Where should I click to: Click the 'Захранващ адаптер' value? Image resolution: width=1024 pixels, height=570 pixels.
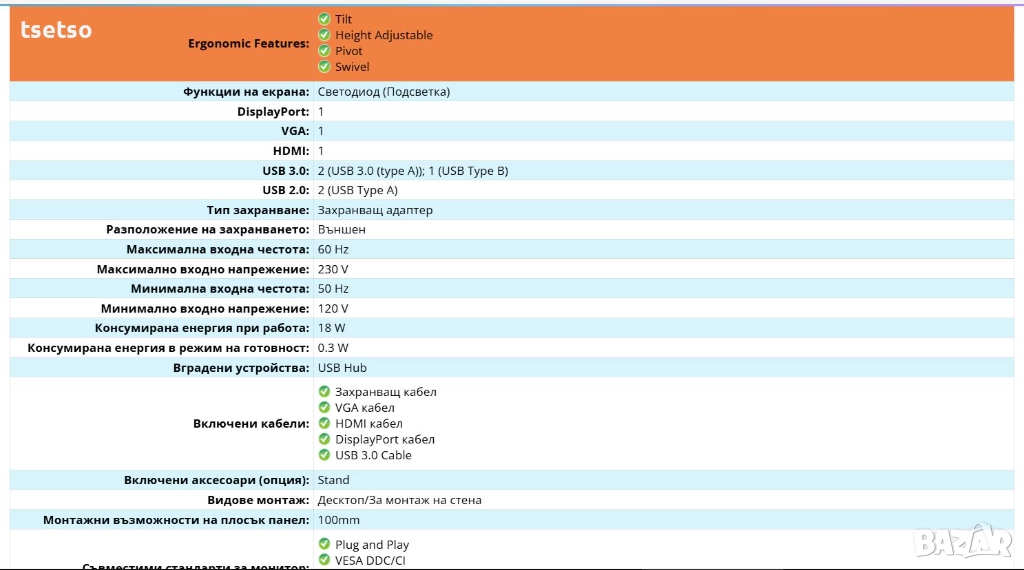point(375,211)
